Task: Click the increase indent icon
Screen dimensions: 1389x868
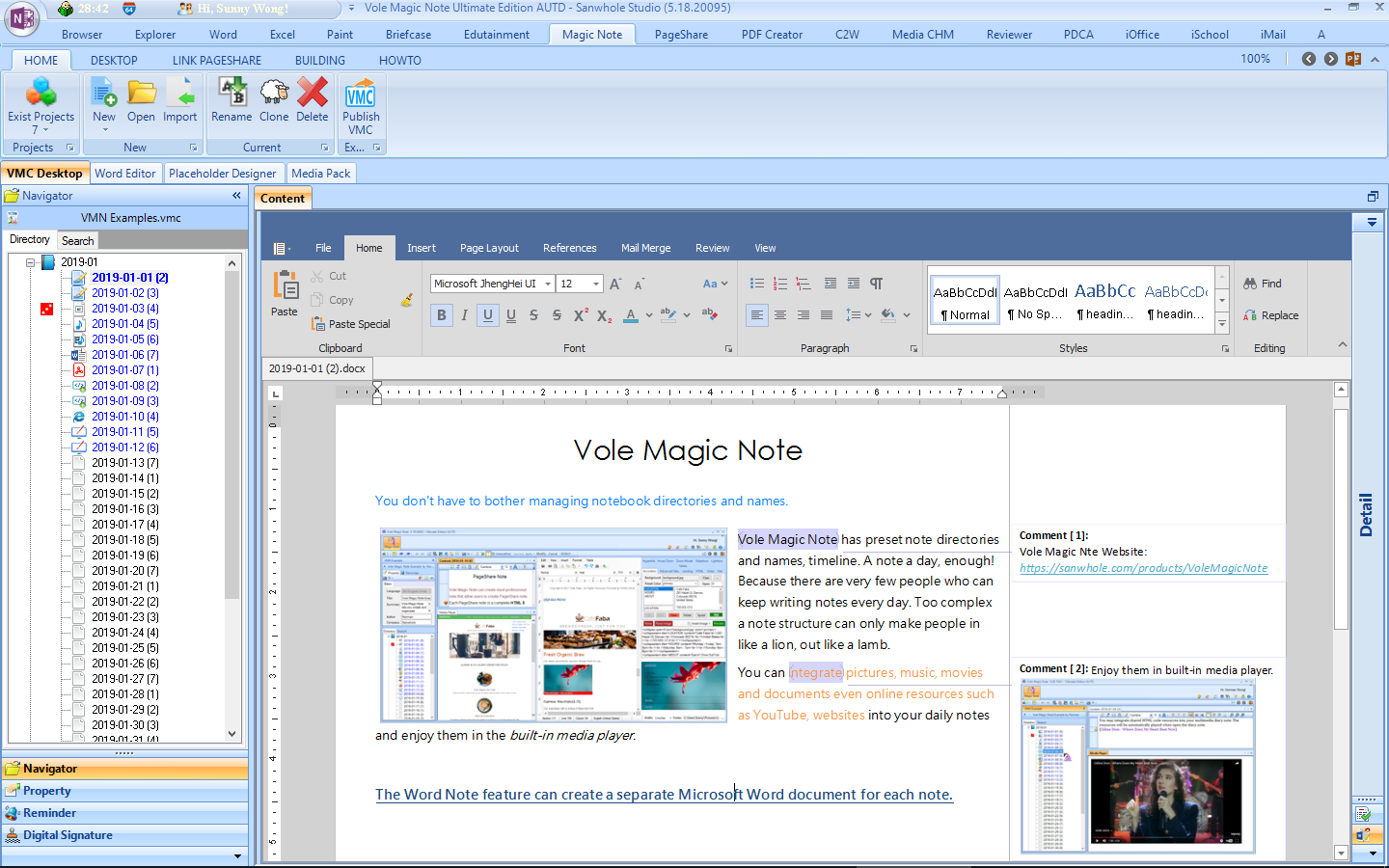Action: [854, 284]
